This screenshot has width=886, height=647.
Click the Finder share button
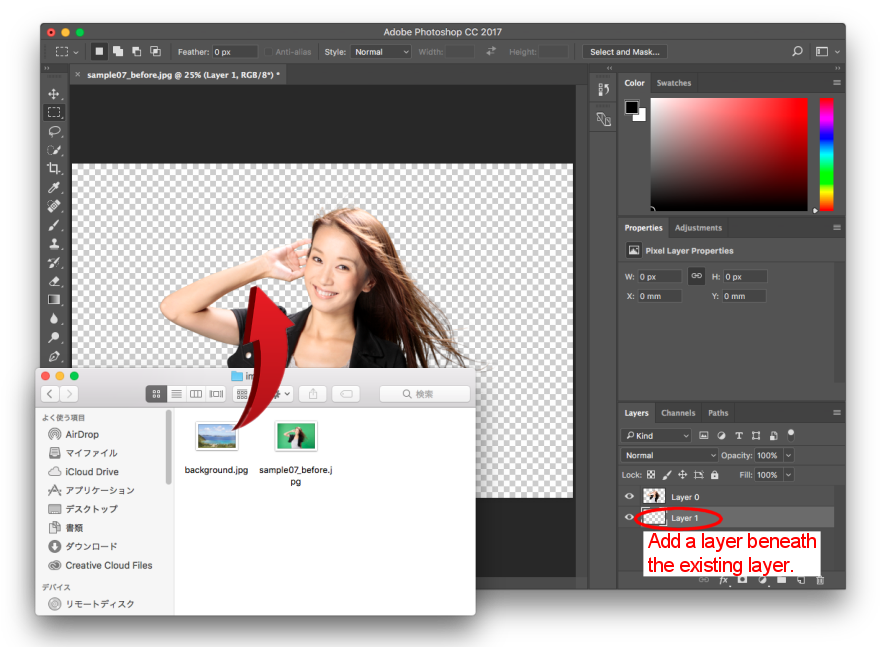[x=313, y=394]
